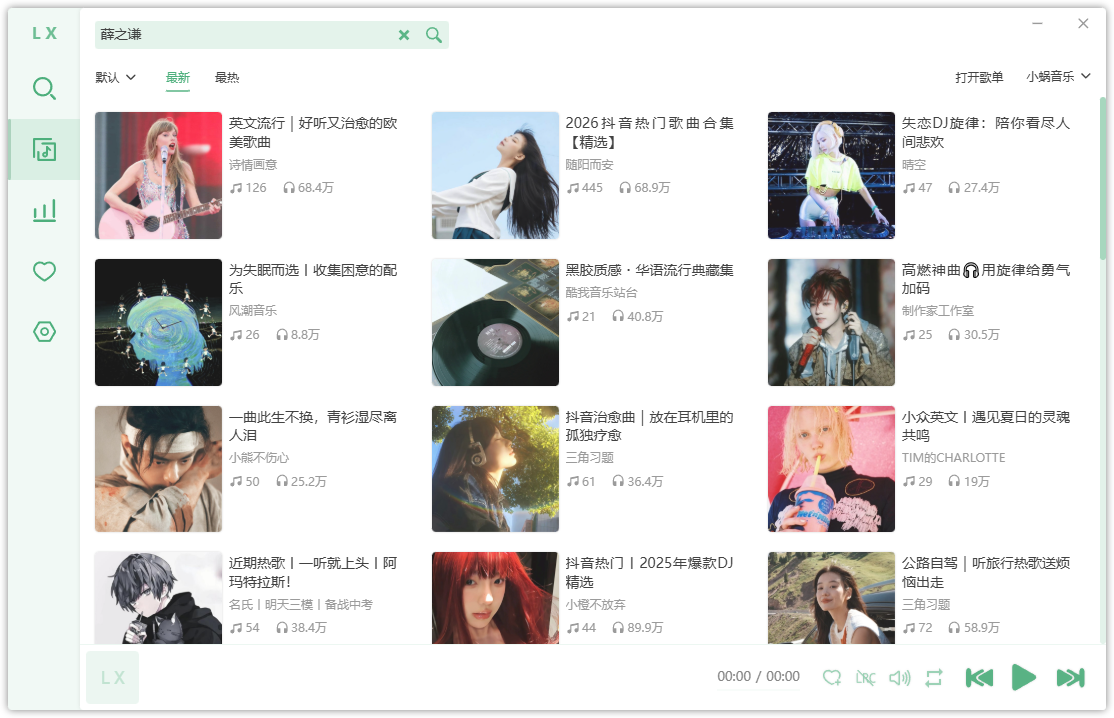Toggle desktop lyrics with the lyric icon
The height and width of the screenshot is (718, 1114).
click(866, 677)
